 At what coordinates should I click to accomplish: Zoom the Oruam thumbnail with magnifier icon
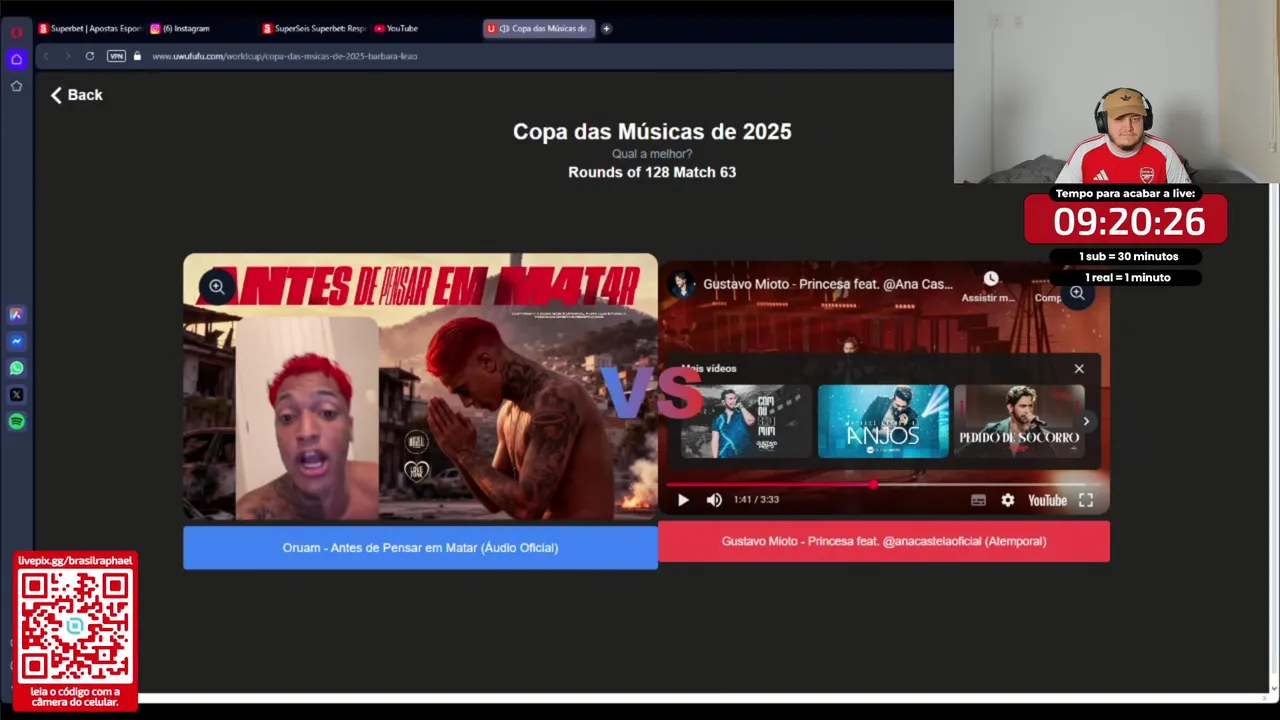coord(216,287)
